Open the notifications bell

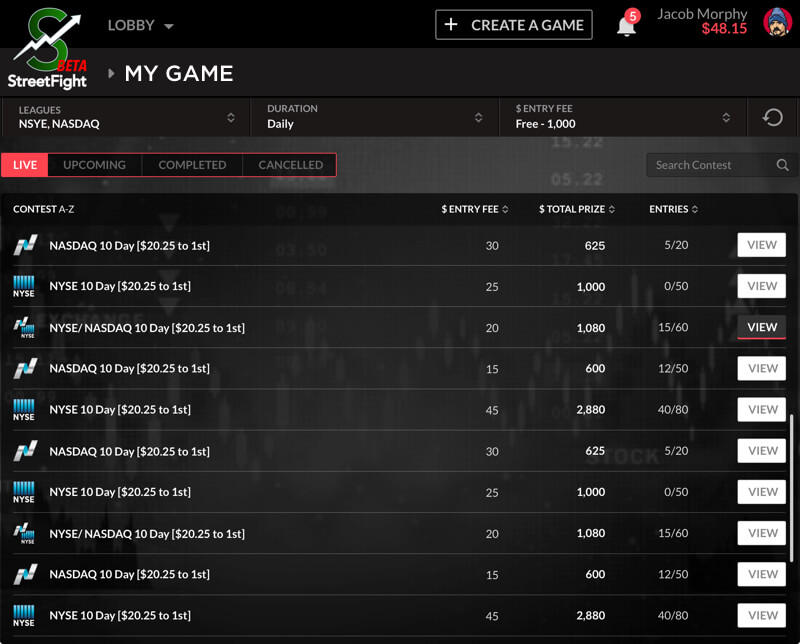point(626,26)
